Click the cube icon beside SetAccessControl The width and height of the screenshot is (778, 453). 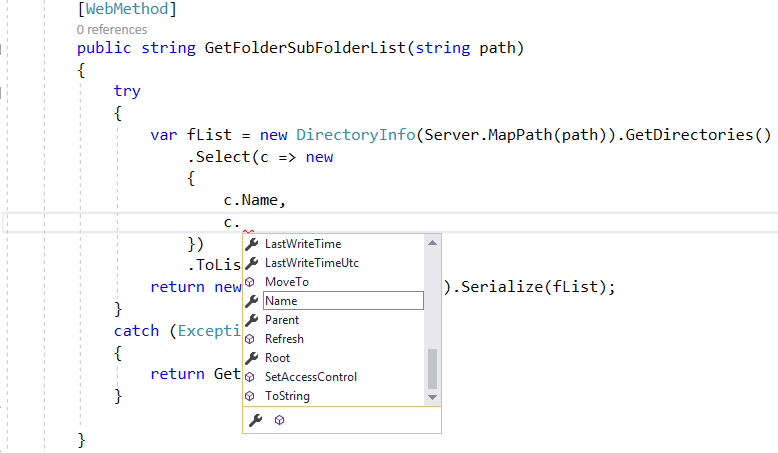[252, 377]
